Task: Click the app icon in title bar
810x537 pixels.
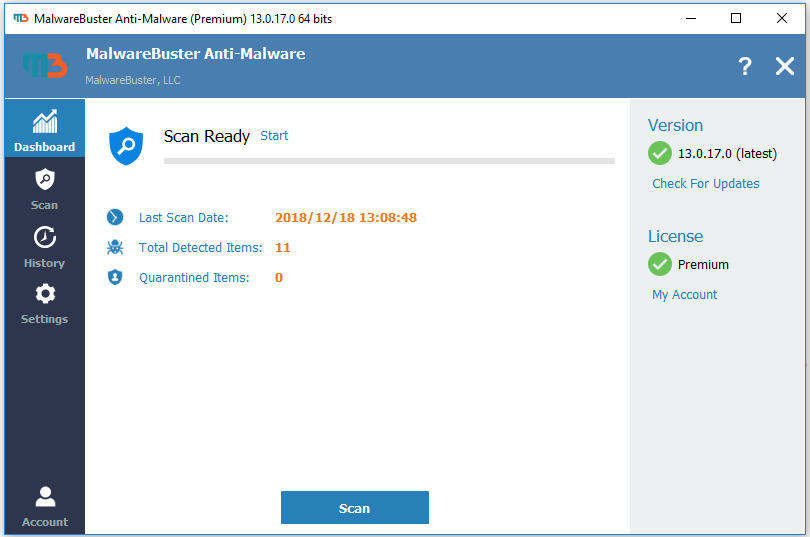Action: click(x=21, y=19)
